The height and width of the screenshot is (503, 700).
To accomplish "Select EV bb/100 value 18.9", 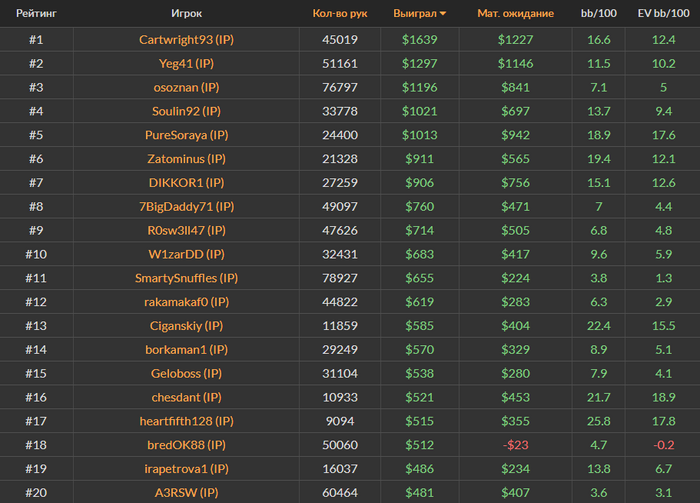I will pos(663,397).
